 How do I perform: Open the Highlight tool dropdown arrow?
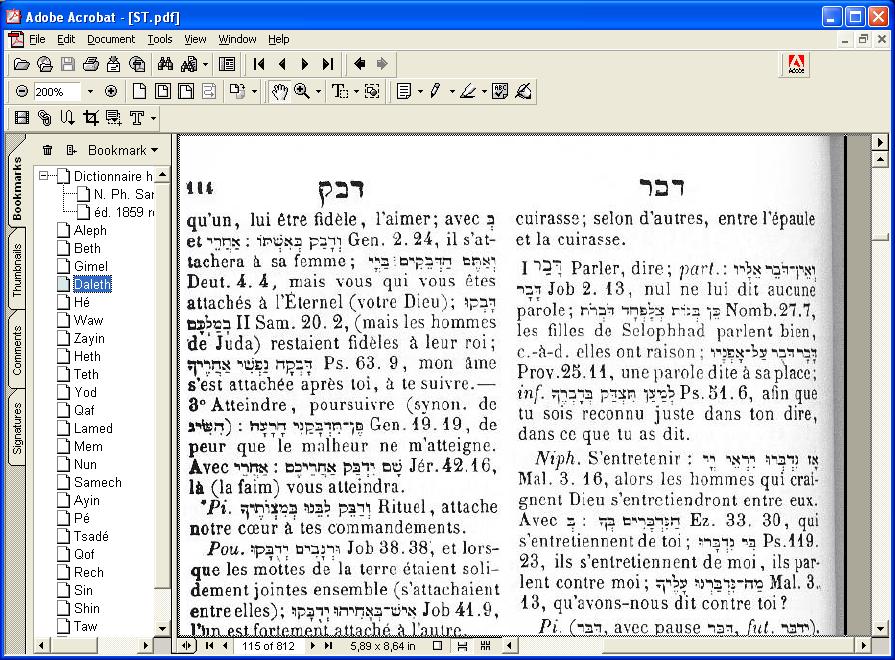pyautogui.click(x=484, y=91)
